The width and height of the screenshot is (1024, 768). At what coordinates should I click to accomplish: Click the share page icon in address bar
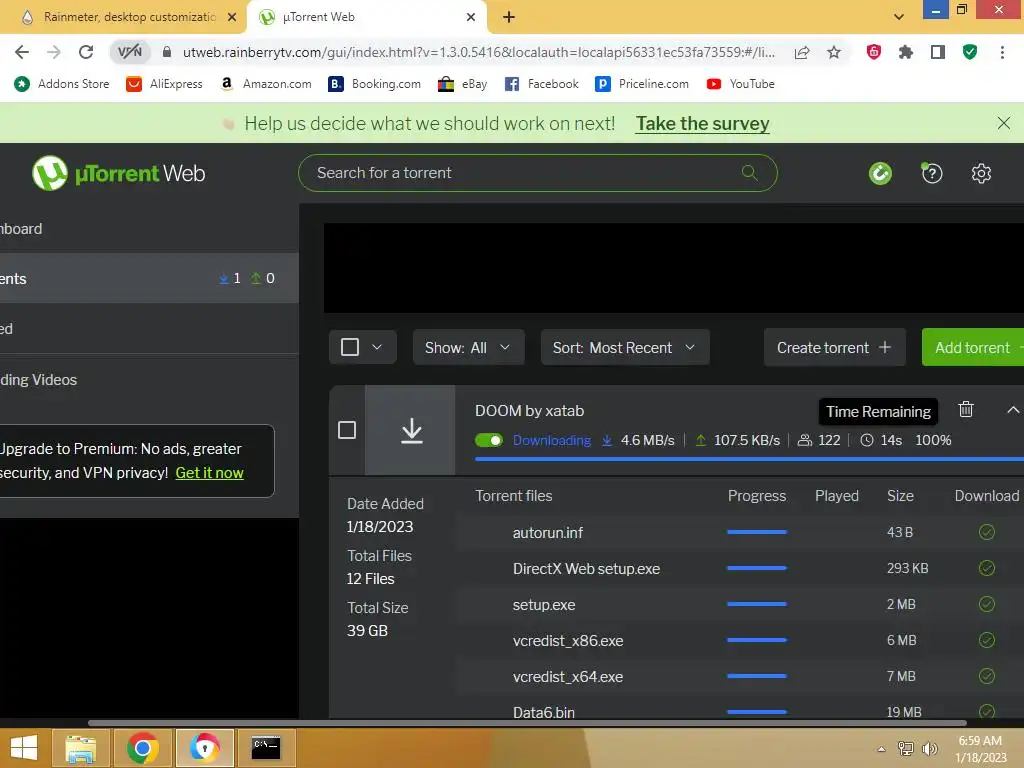[x=802, y=52]
